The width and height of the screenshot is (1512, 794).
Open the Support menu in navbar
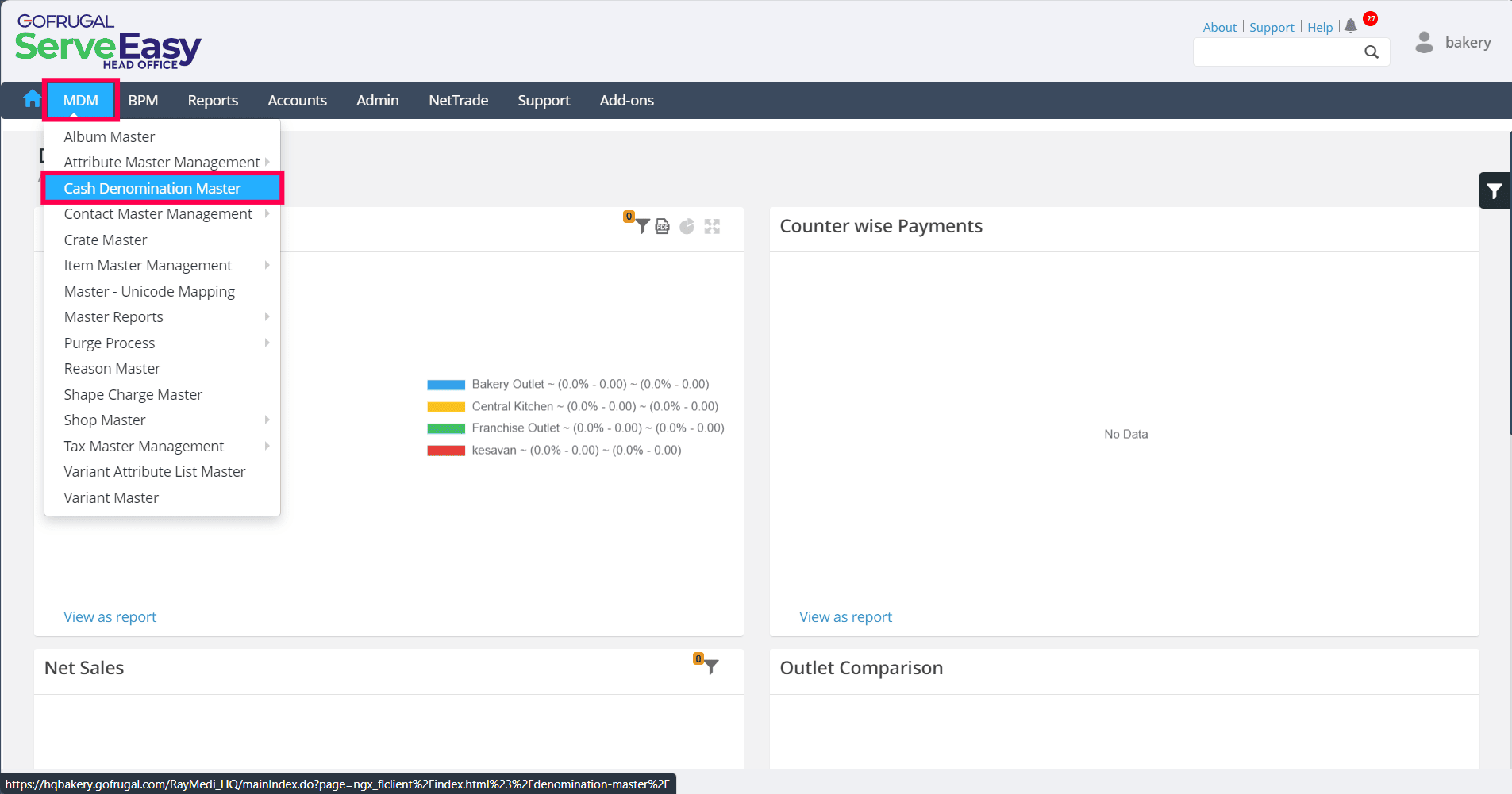pos(544,101)
